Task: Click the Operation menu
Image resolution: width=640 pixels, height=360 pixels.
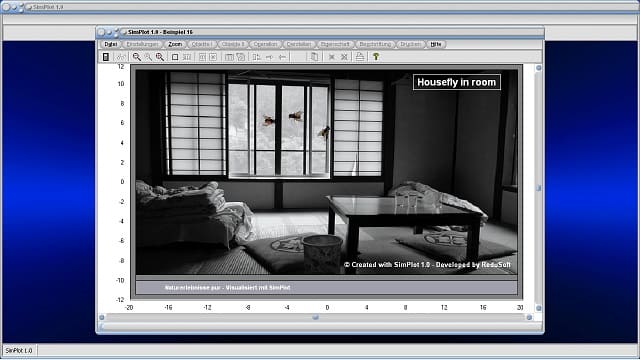Action: [265, 44]
